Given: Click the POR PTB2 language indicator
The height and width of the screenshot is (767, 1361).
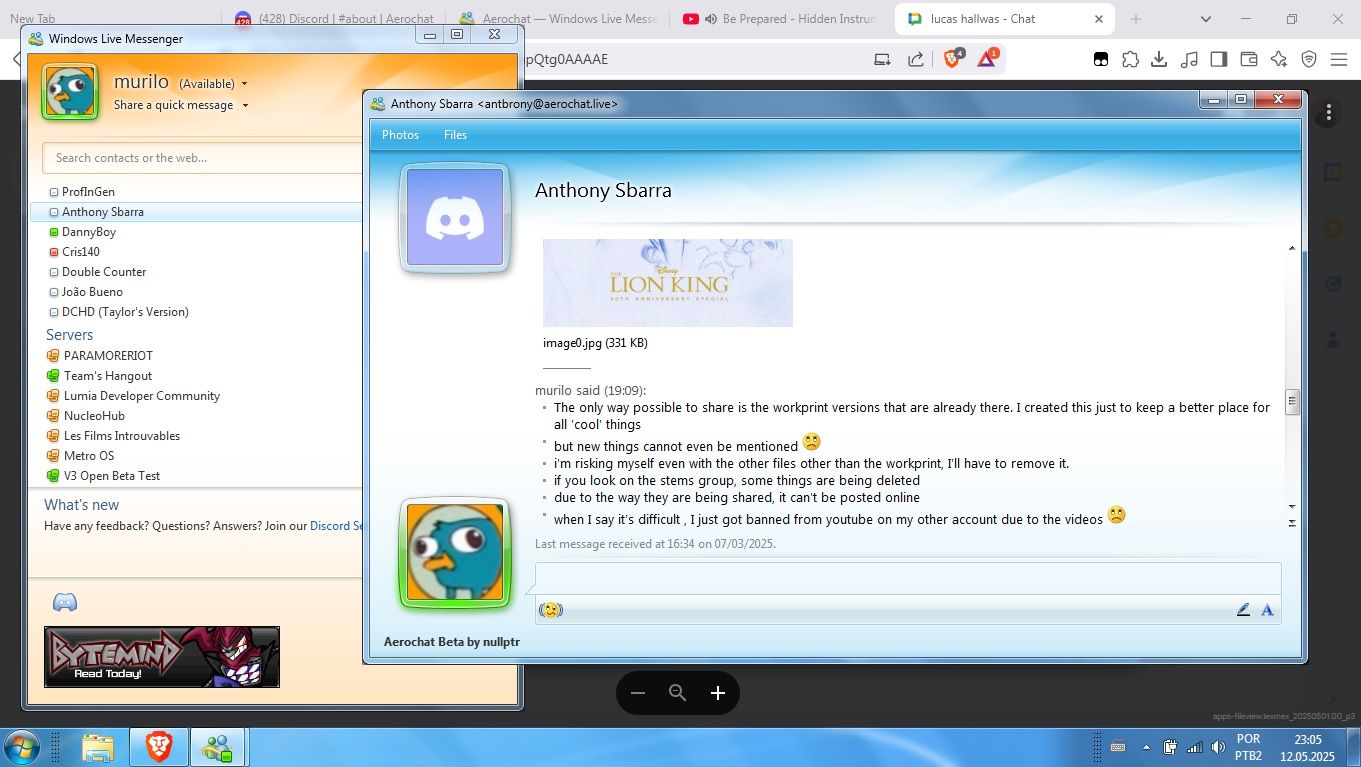Looking at the screenshot, I should point(1248,747).
